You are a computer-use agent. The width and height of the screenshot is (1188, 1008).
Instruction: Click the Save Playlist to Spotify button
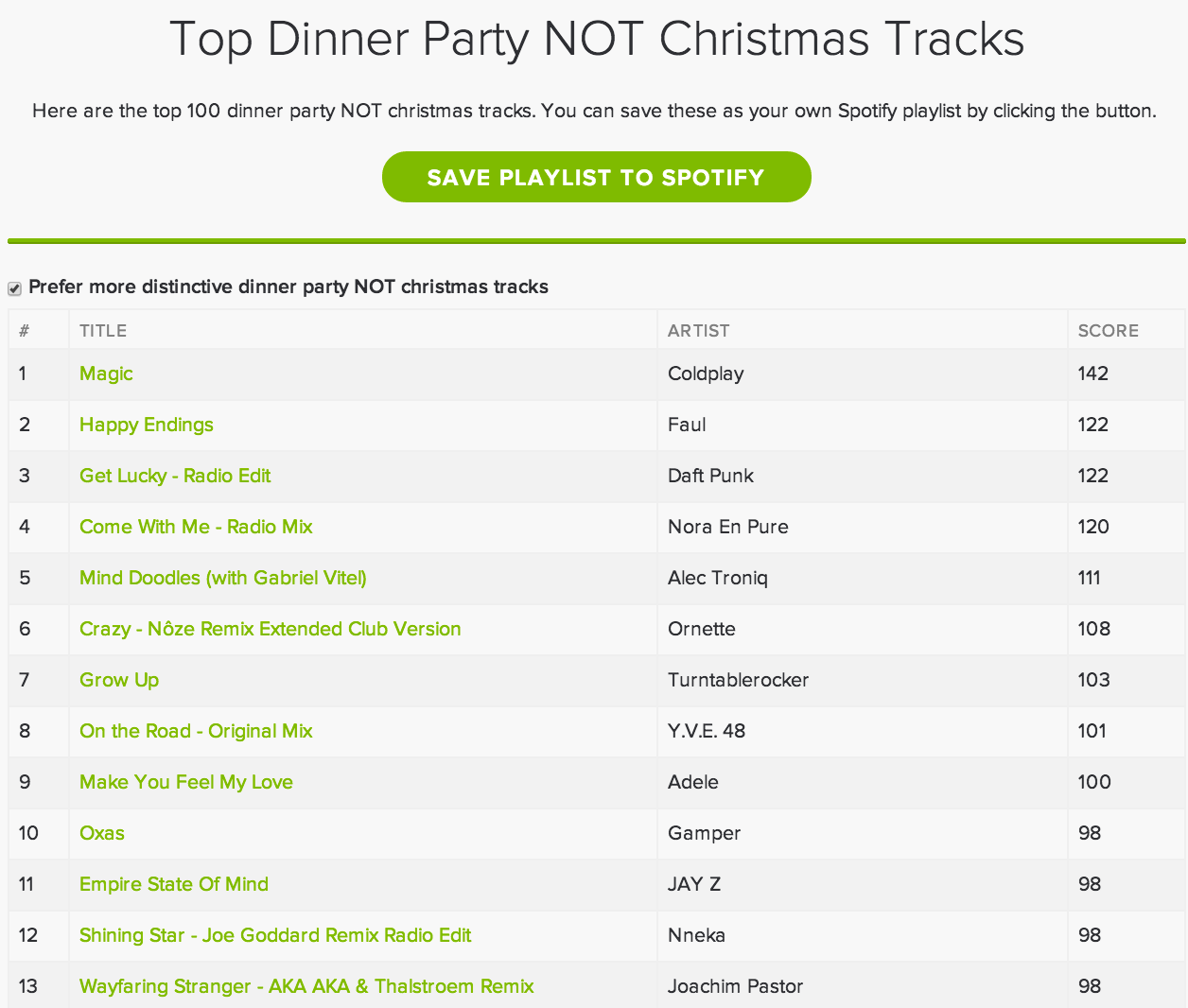[596, 177]
